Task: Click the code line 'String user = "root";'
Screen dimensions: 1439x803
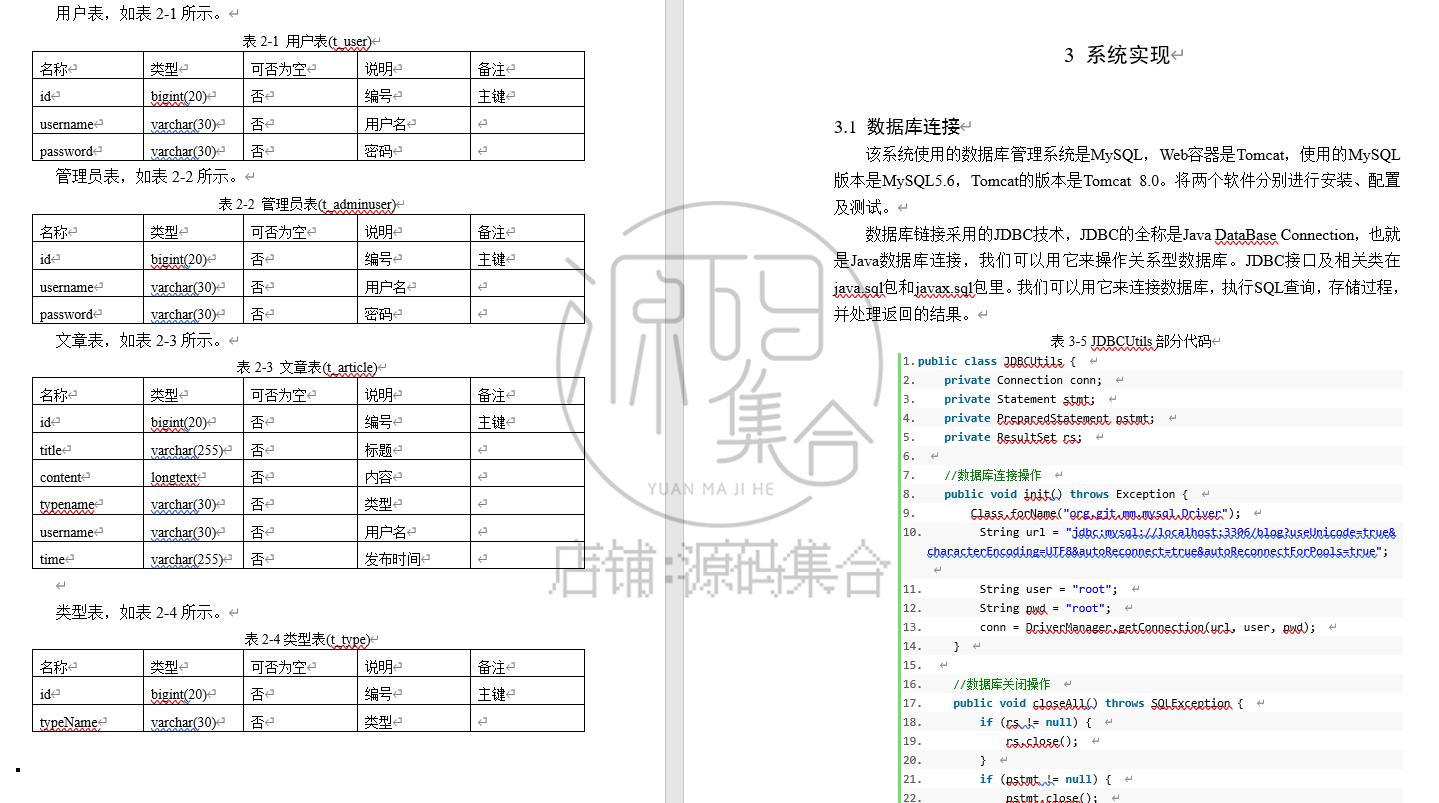Action: pyautogui.click(x=1049, y=589)
